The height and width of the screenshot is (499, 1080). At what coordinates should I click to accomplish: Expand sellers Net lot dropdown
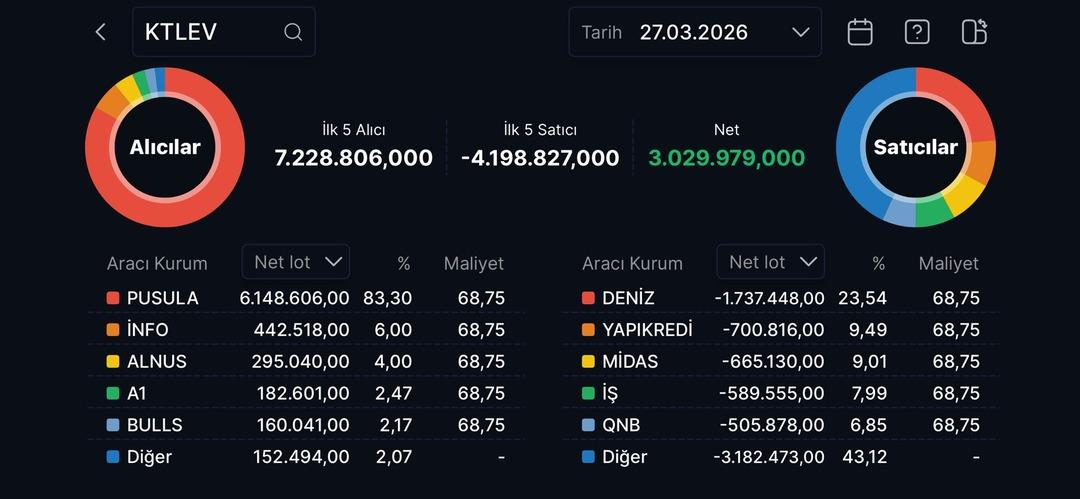click(x=770, y=262)
